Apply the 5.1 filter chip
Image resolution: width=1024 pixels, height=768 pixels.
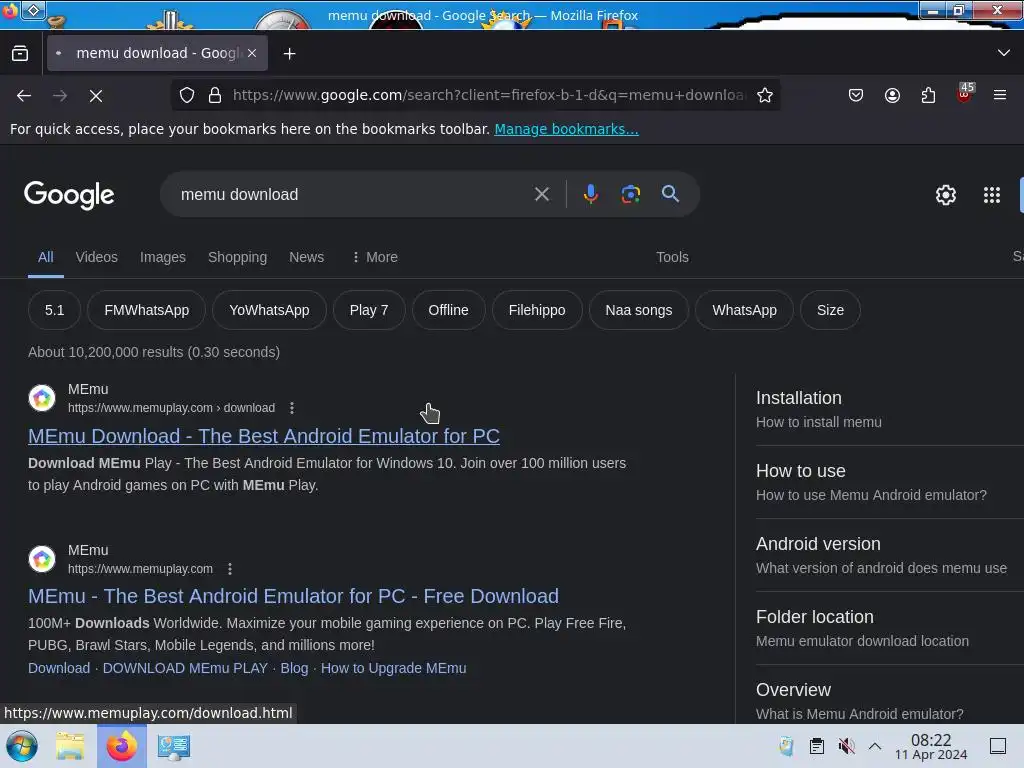pos(54,310)
